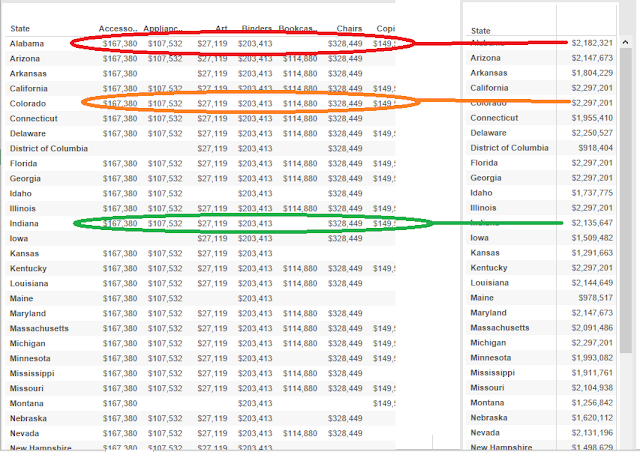The height and width of the screenshot is (452, 640).
Task: Click Missouri total $2,104,938
Action: pos(592,387)
